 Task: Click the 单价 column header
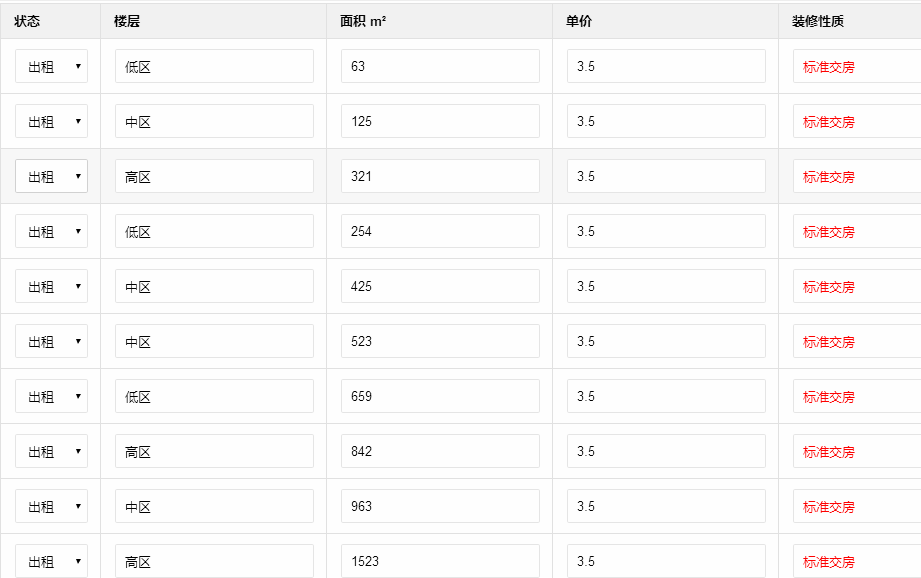579,21
